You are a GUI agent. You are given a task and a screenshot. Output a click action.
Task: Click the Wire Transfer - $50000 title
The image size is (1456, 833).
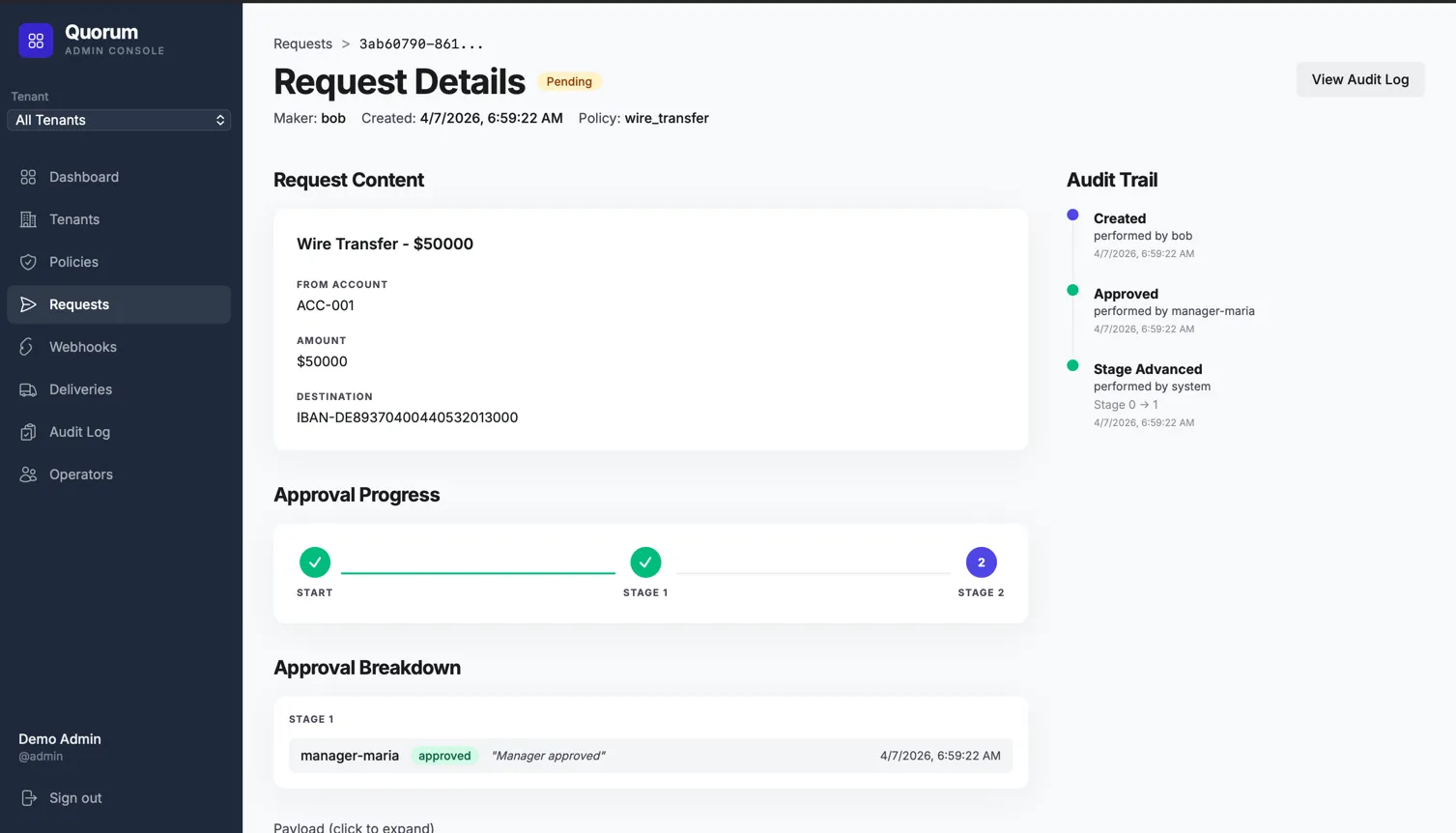(385, 244)
